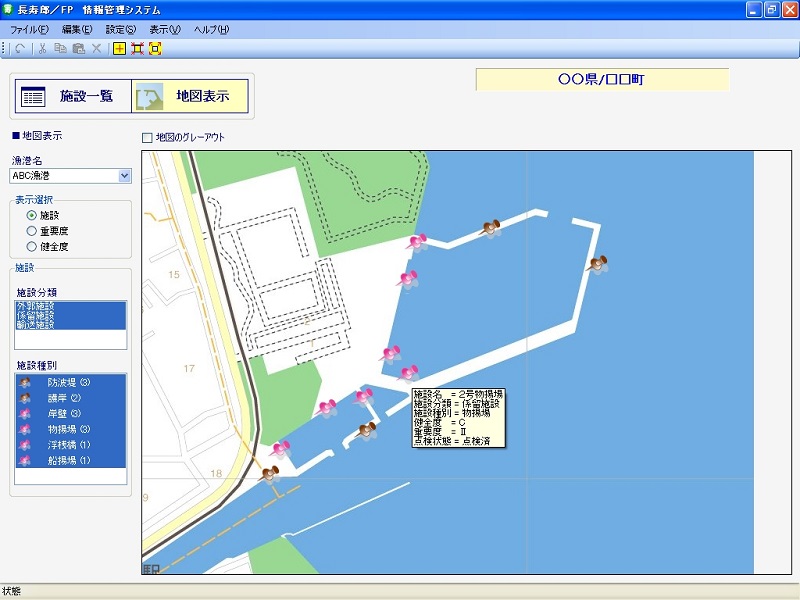Select the 重要度 radio button
Screen dimensions: 800x600
(x=32, y=231)
